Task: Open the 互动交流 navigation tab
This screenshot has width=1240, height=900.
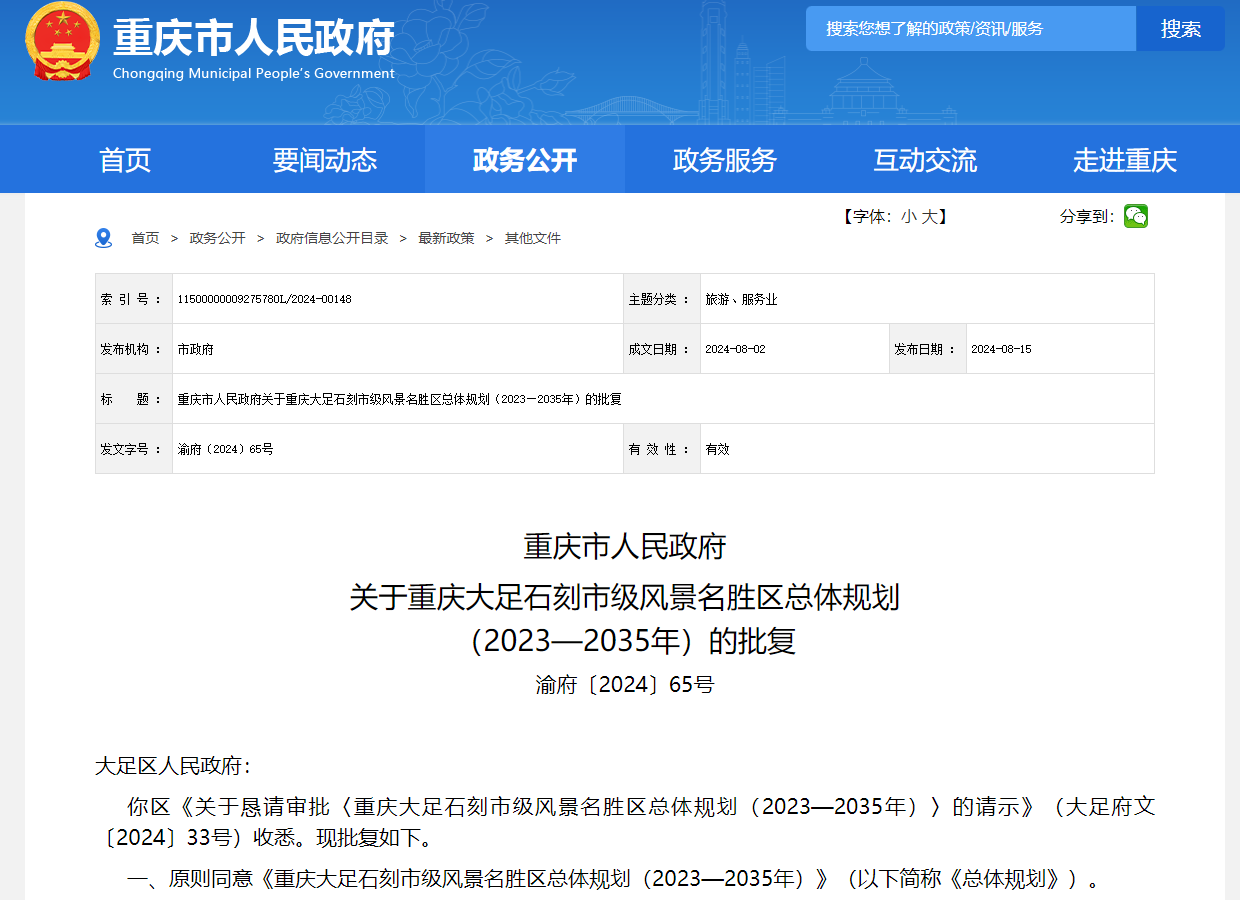Action: click(925, 160)
